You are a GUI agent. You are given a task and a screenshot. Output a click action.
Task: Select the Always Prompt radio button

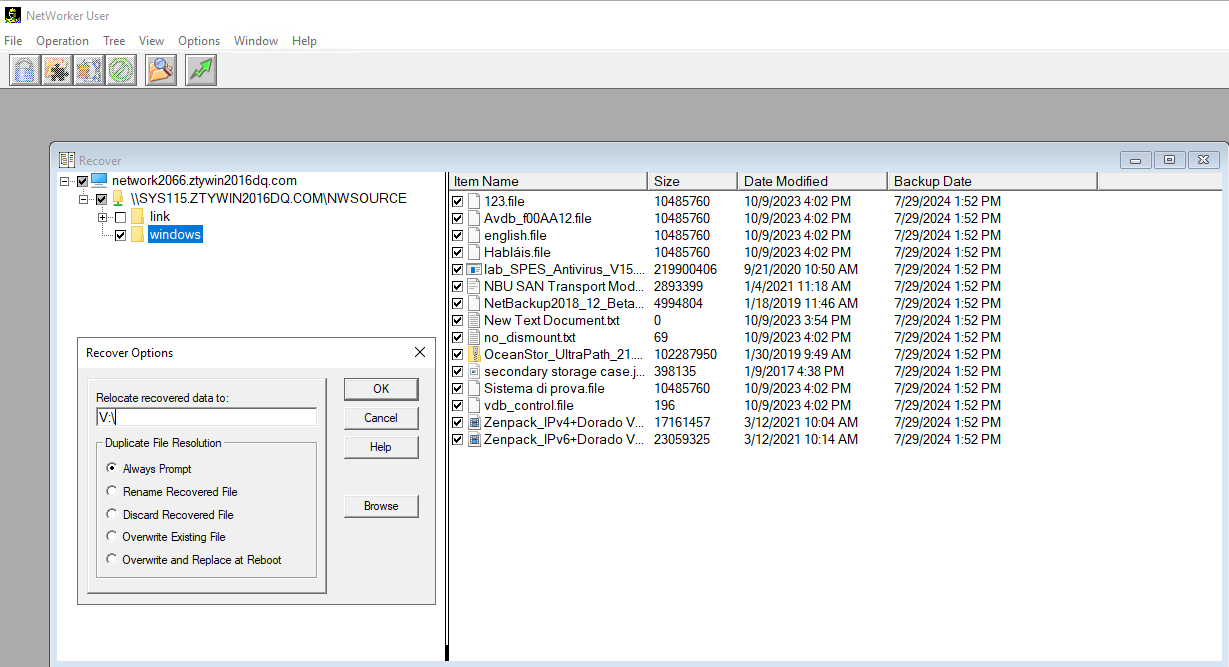[112, 468]
